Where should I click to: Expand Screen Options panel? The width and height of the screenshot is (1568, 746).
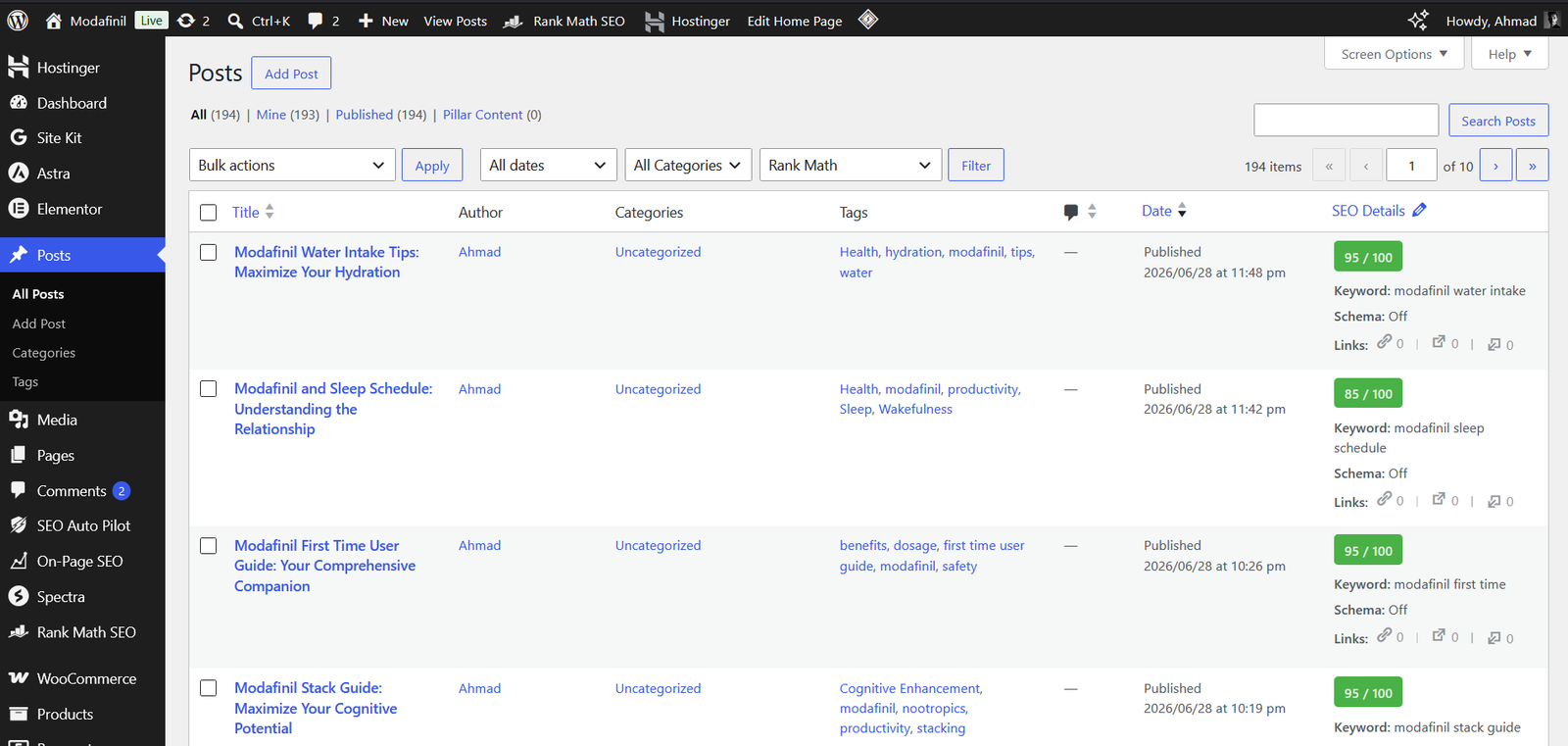click(x=1394, y=54)
